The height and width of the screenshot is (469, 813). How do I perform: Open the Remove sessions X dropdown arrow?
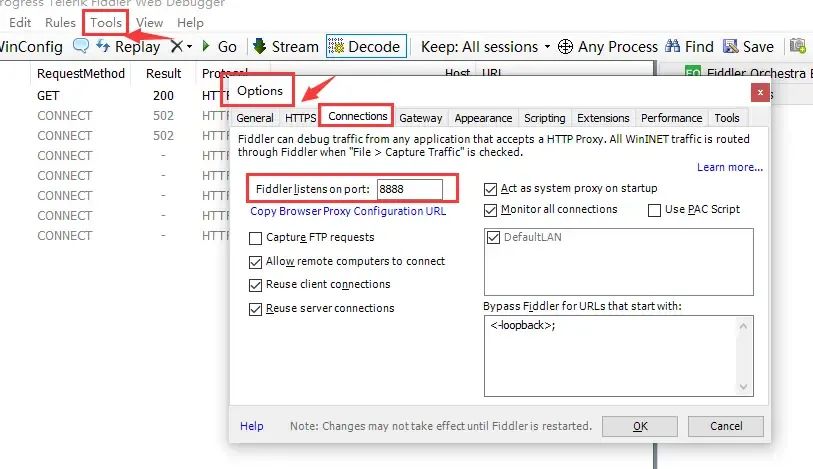189,47
